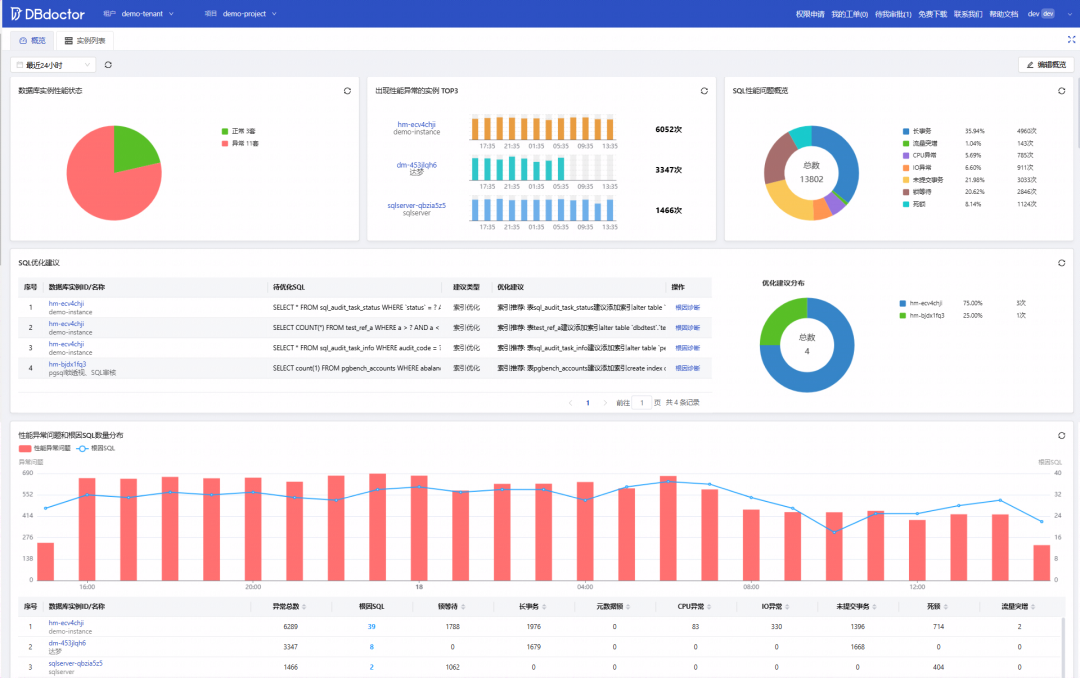This screenshot has height=678, width=1080.
Task: Switch to the 实例列表 tab
Action: 85,41
